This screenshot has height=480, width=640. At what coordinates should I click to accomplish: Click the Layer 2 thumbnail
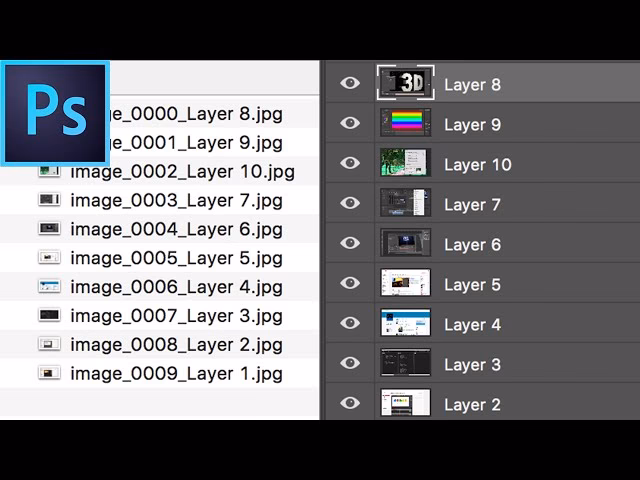pyautogui.click(x=405, y=402)
